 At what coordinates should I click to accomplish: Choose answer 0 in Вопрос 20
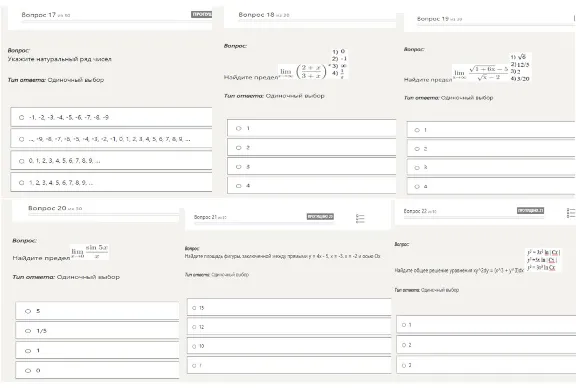(97, 371)
